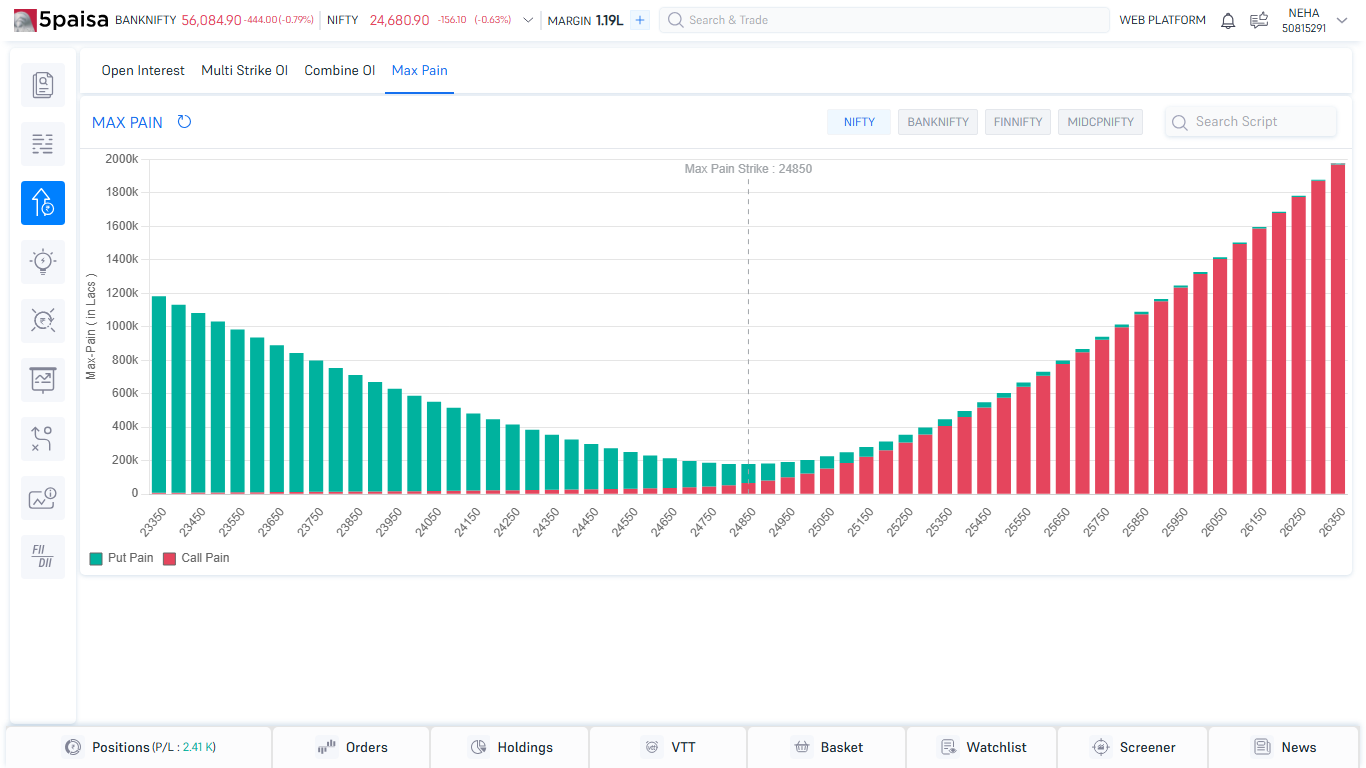Open the FII DII data icon

pos(43,557)
